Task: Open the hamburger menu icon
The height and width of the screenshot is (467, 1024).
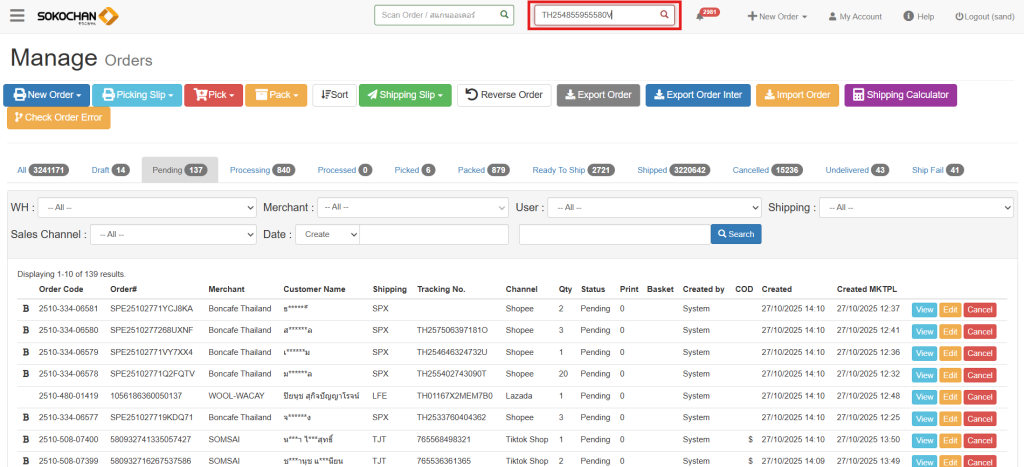Action: 17,16
